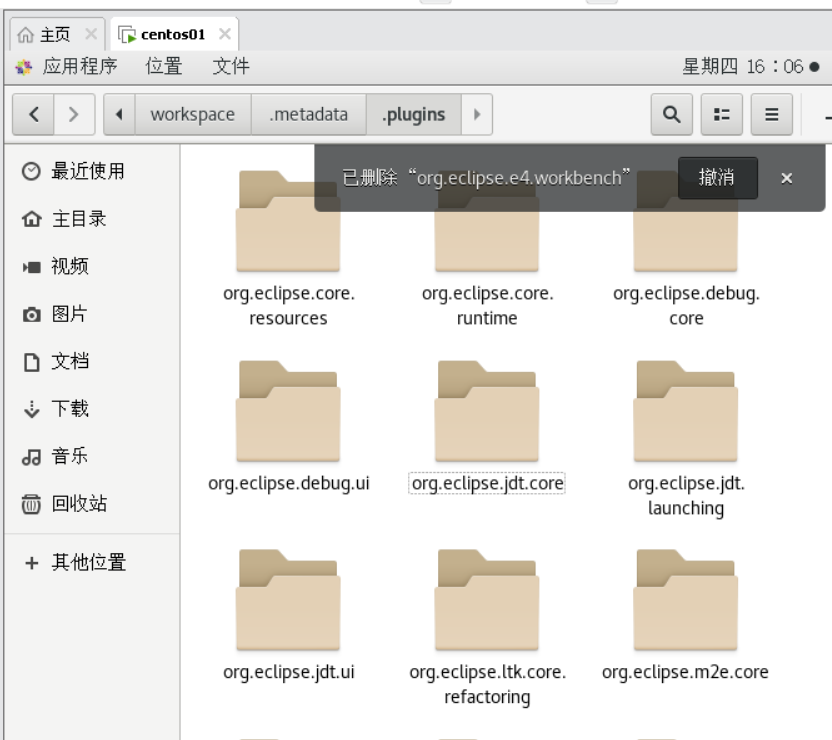
Task: Switch to the 主页 tab
Action: coord(55,35)
